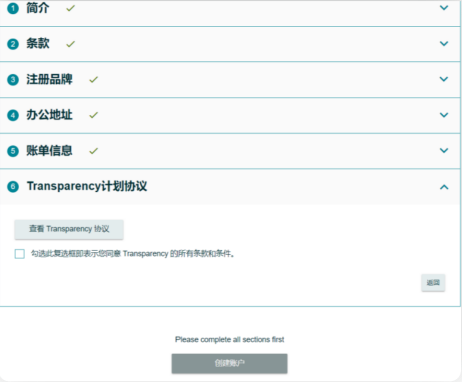The image size is (462, 382).
Task: Open the 简介 section title
Action: coord(38,8)
